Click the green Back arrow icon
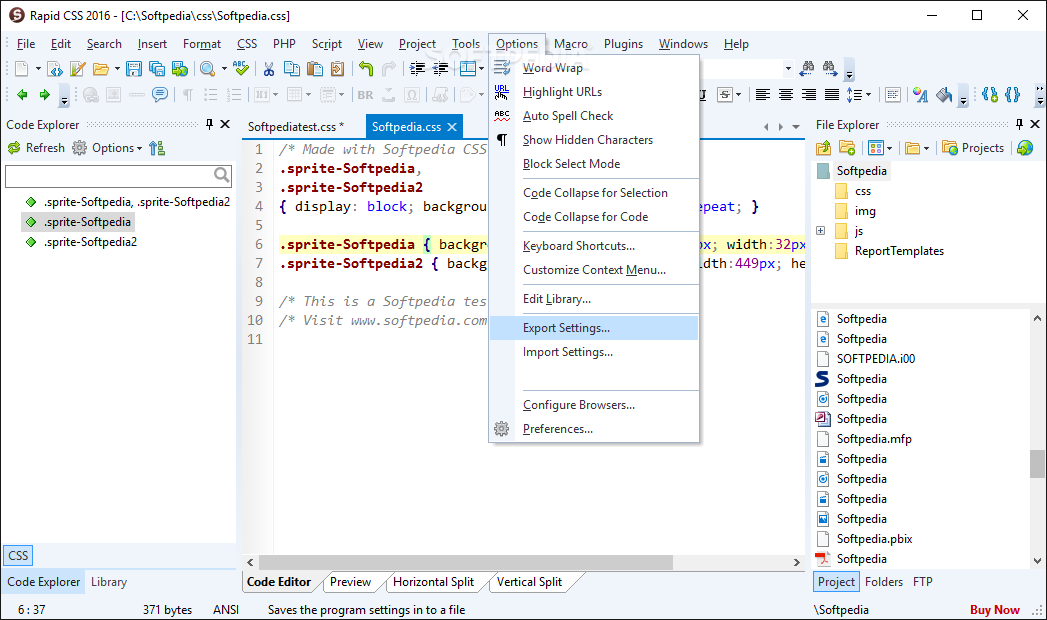 tap(22, 95)
